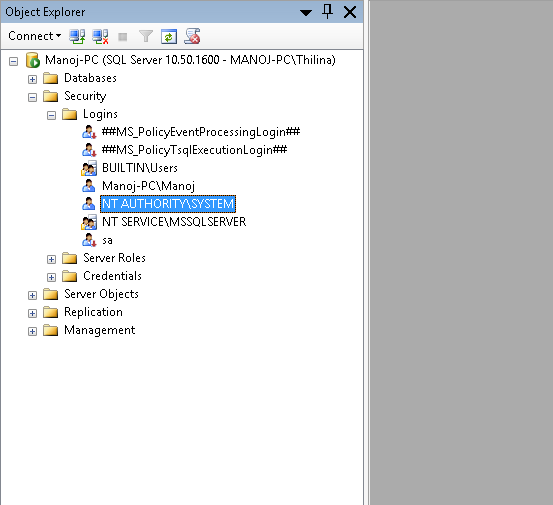Click the Disconnect server toolbar icon
This screenshot has width=553, height=505.
(x=100, y=36)
